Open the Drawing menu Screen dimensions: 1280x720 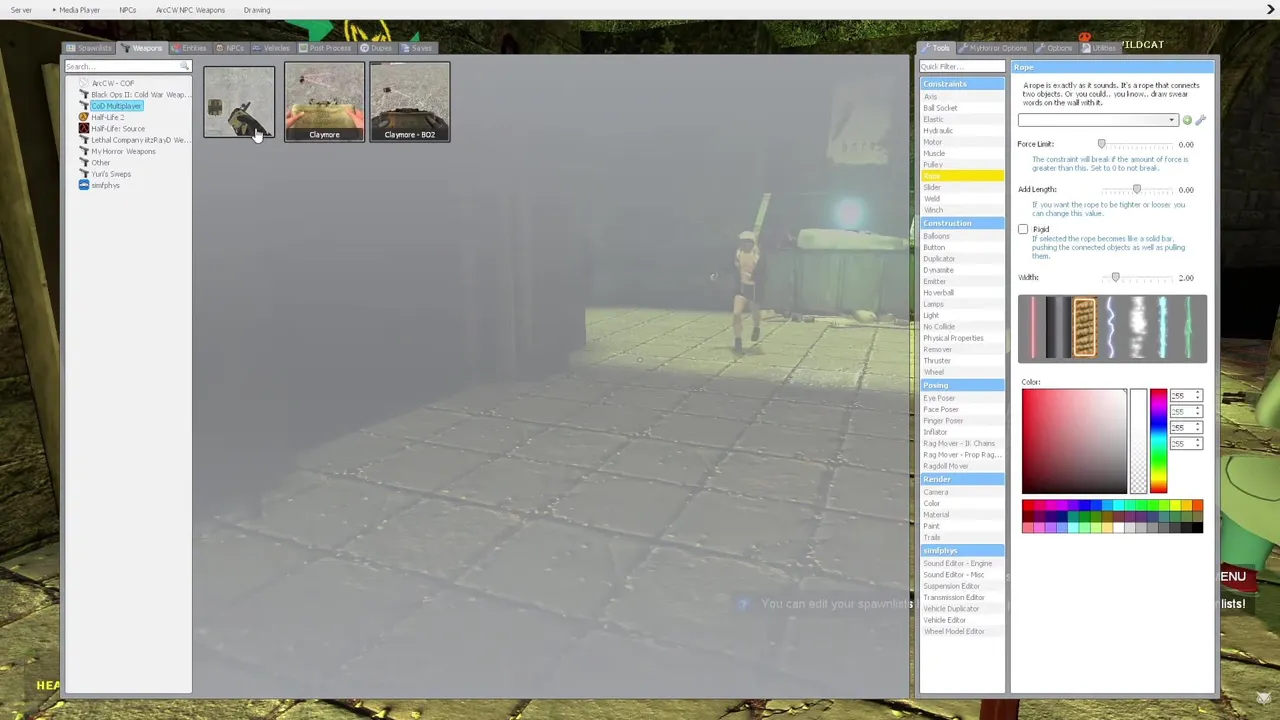click(257, 10)
